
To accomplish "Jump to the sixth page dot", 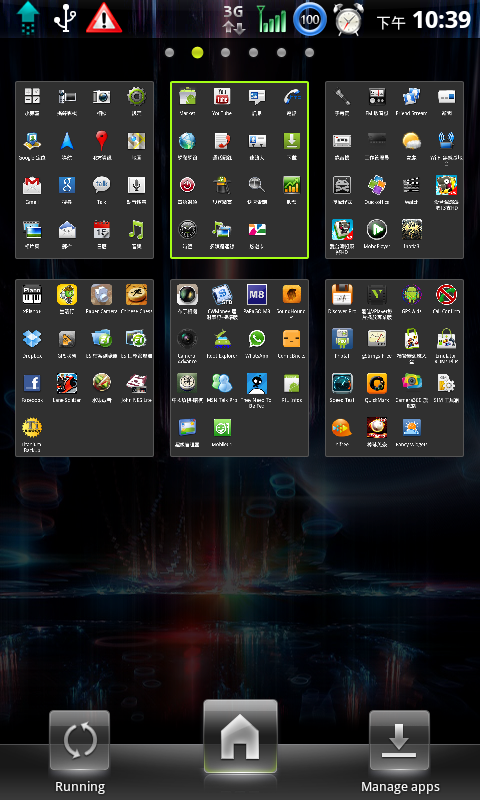I will [x=309, y=53].
